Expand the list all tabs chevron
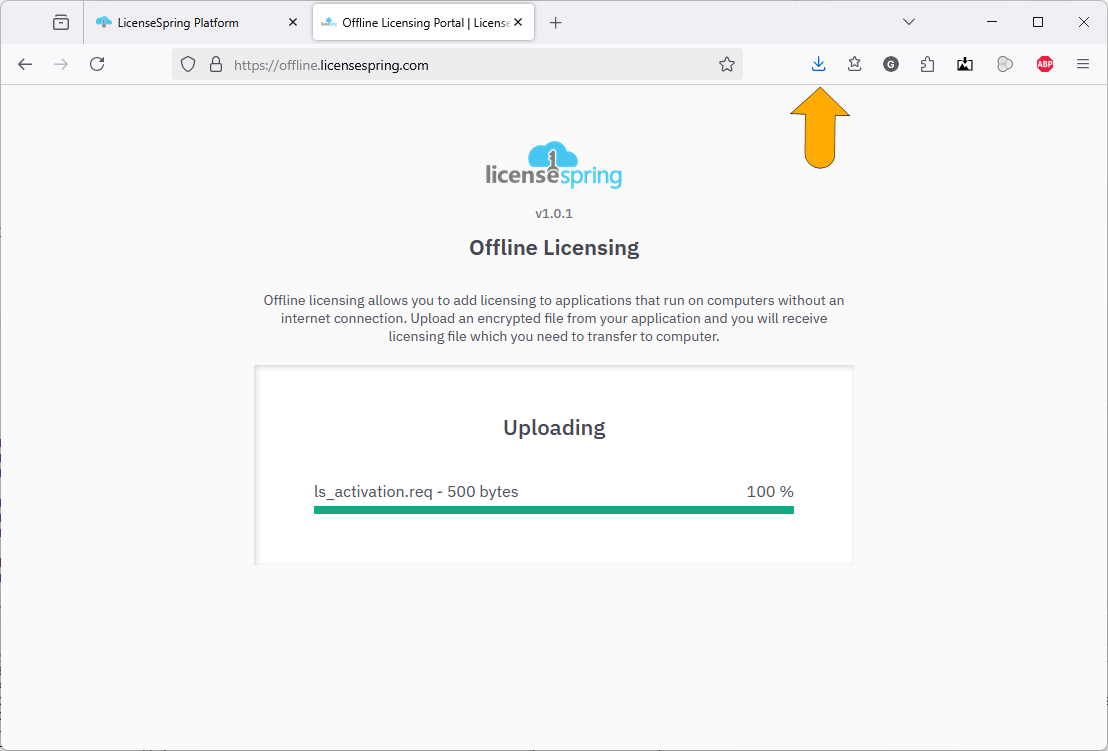This screenshot has height=751, width=1108. pos(909,23)
